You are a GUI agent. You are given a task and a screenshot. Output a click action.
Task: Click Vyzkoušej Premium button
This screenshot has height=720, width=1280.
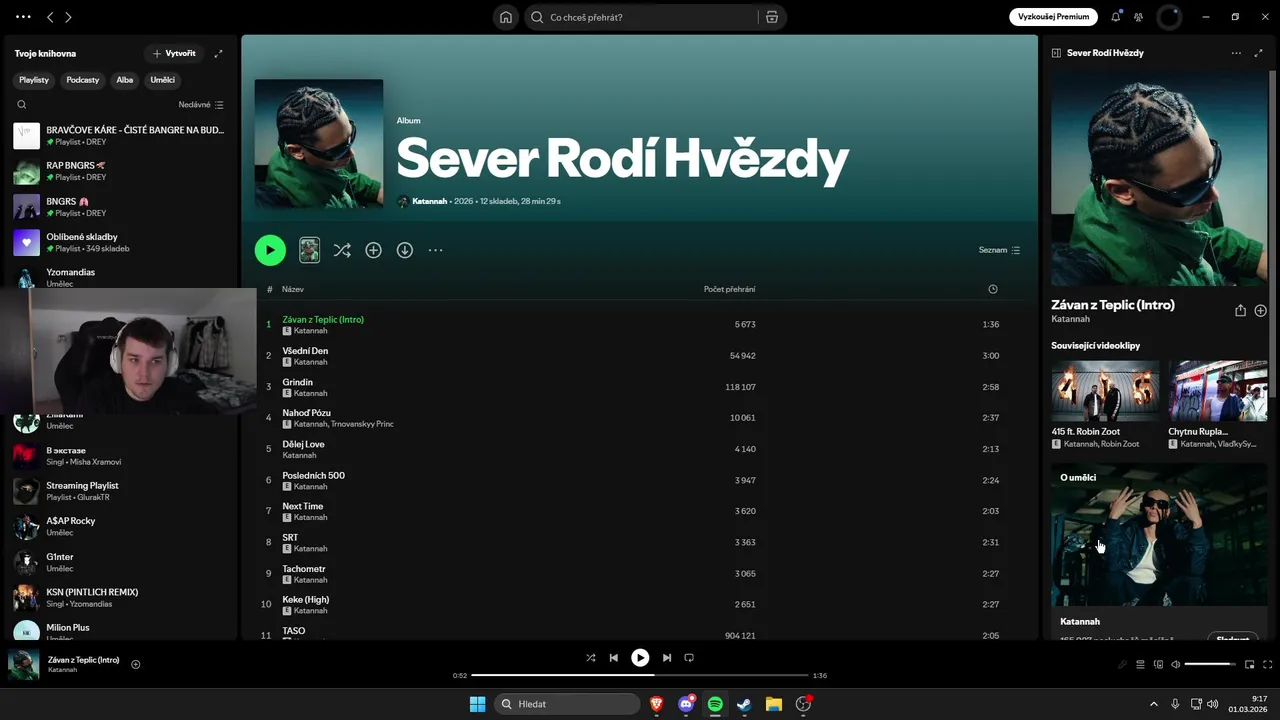1054,17
